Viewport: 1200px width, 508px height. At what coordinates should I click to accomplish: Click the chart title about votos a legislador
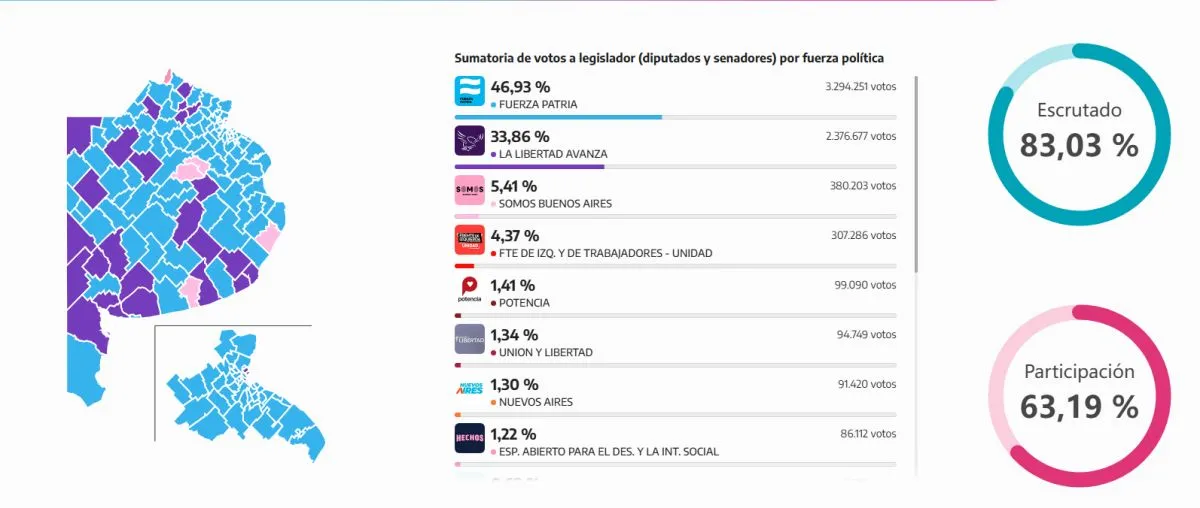click(x=668, y=59)
